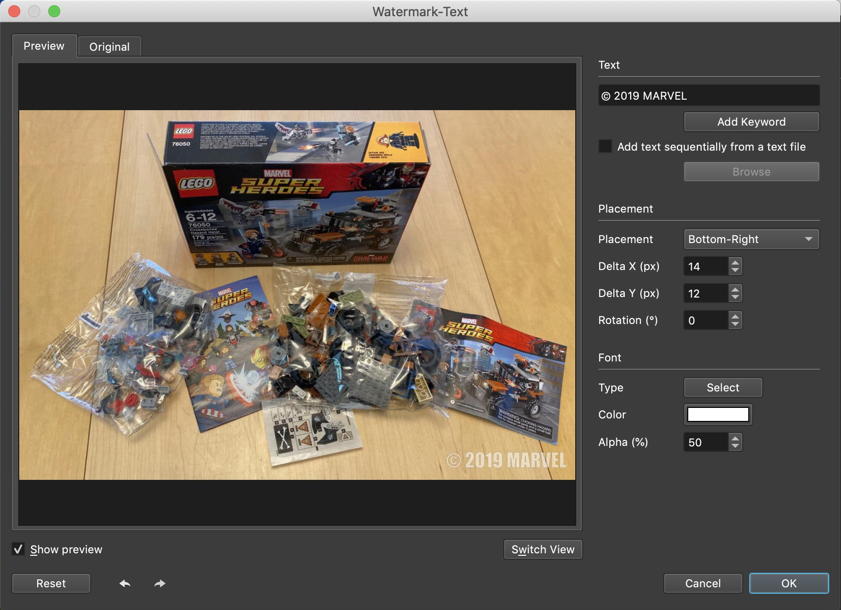Increase Delta Y with the up arrow
Viewport: 841px width, 610px height.
click(x=735, y=289)
